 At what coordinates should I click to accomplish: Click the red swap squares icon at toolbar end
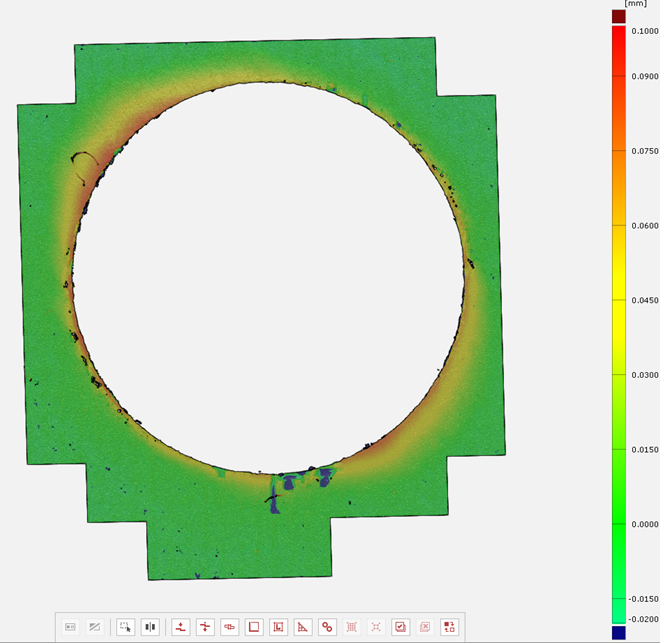[x=449, y=627]
